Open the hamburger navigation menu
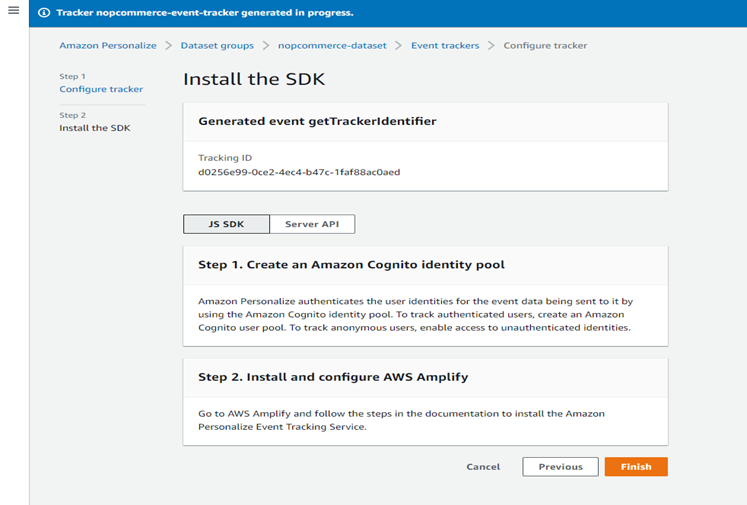The height and width of the screenshot is (505, 747). coord(14,10)
